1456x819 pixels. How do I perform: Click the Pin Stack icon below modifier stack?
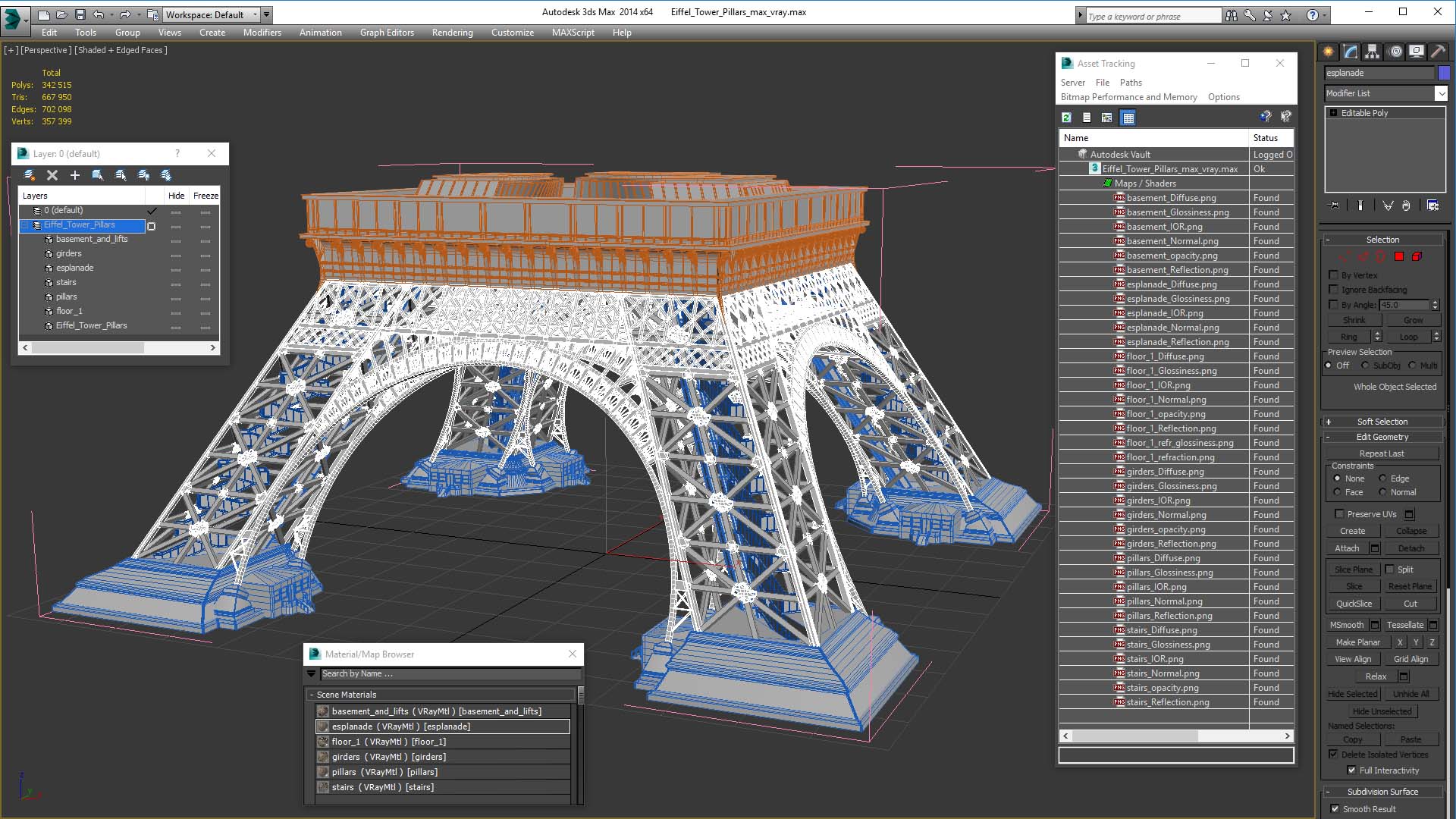click(x=1335, y=206)
